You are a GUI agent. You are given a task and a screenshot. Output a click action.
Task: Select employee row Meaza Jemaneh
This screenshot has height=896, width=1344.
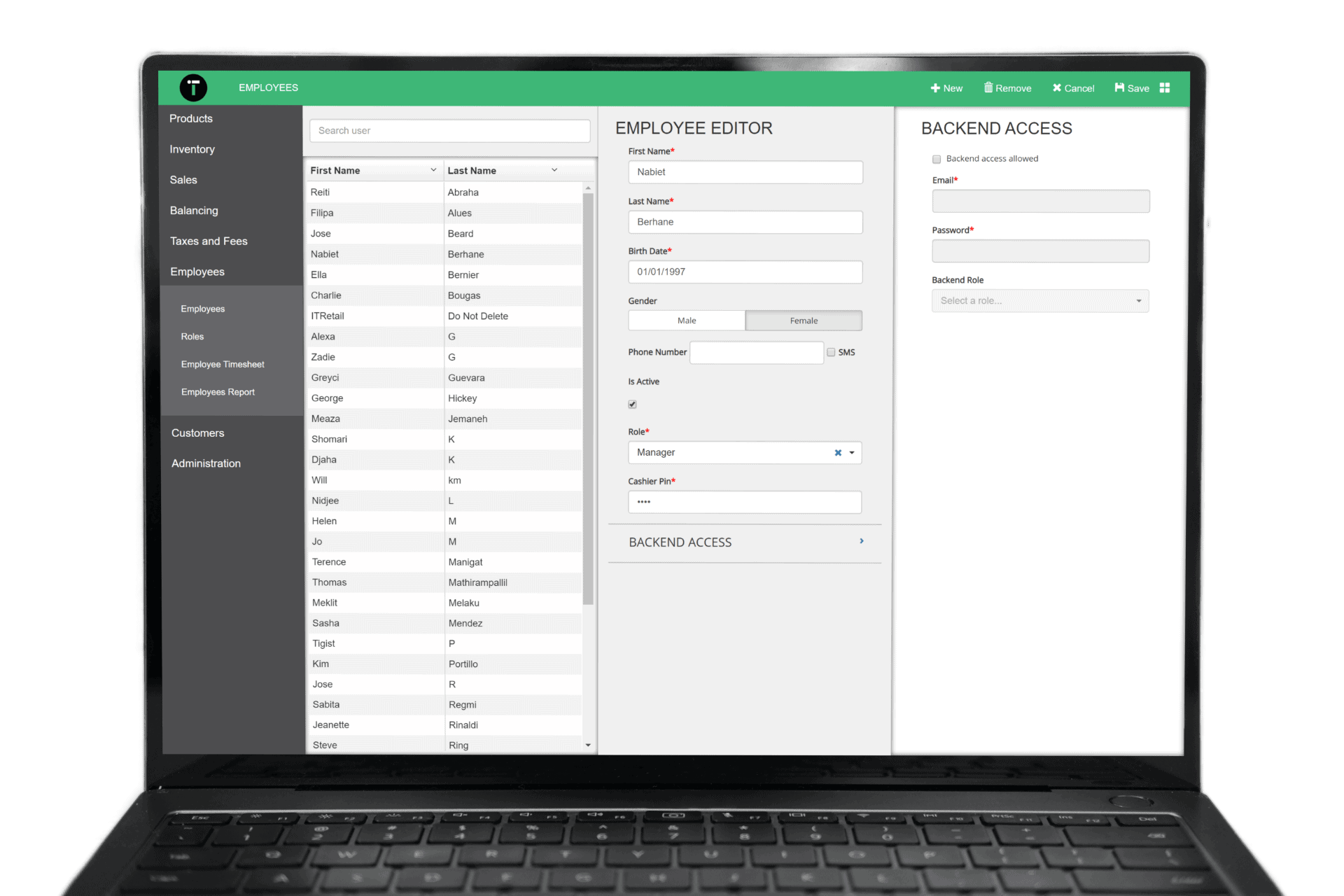click(444, 419)
